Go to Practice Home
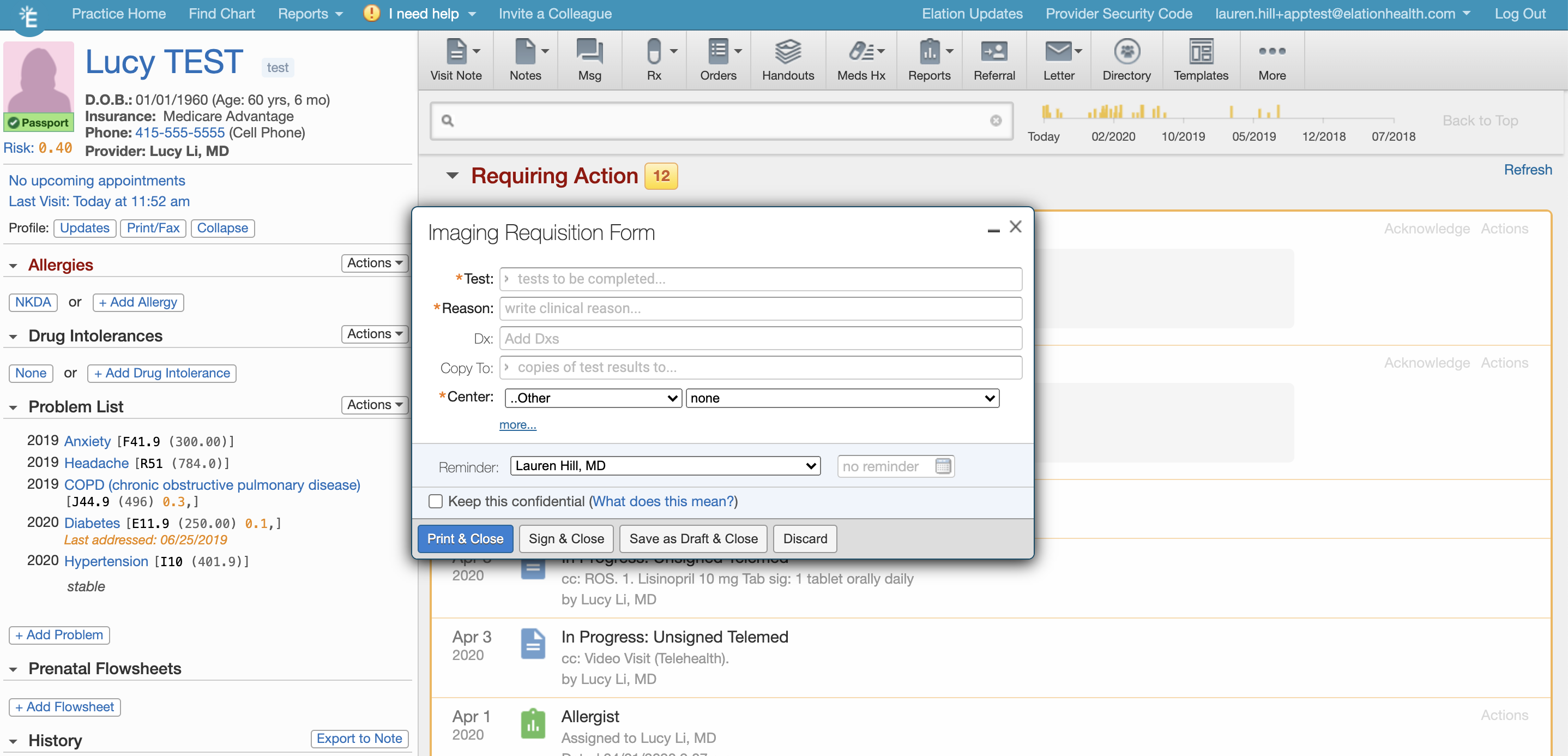The image size is (1568, 756). (118, 14)
